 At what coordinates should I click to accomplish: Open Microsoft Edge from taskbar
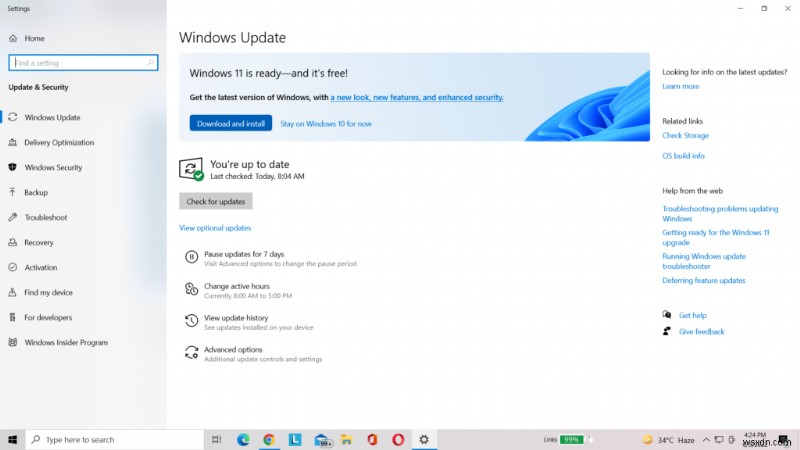[x=243, y=439]
